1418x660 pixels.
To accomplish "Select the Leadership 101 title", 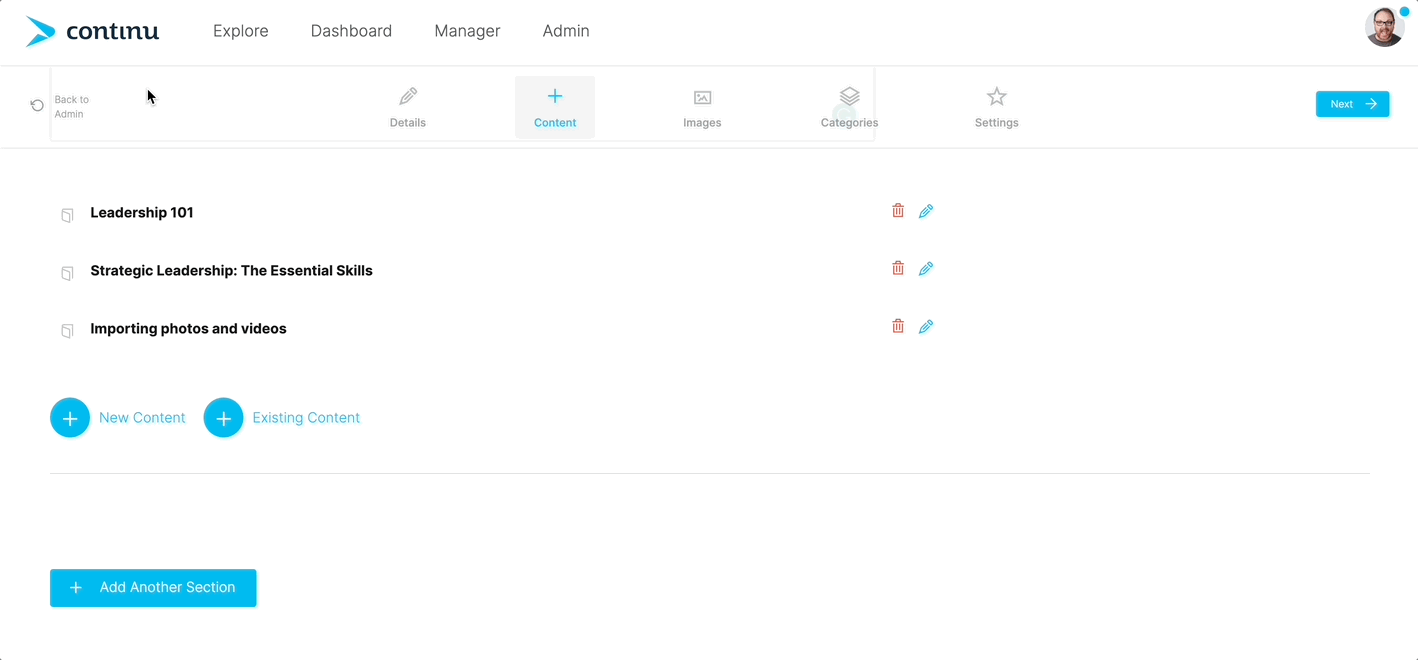I will [142, 213].
